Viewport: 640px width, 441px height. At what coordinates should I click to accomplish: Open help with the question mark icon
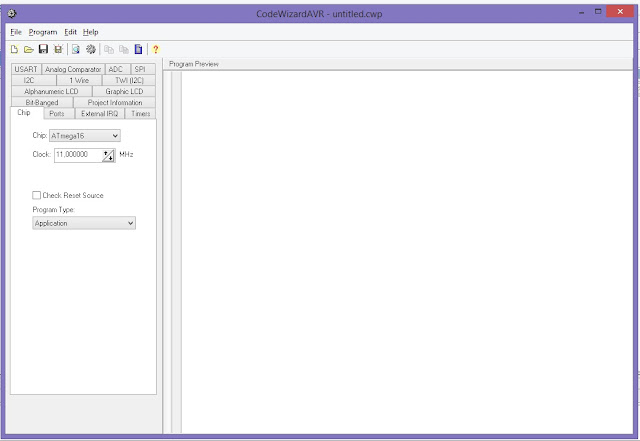tap(156, 49)
